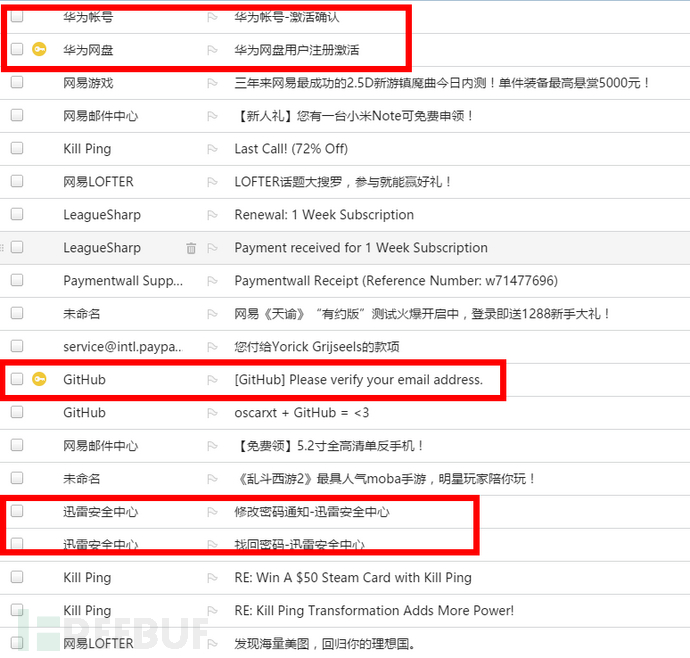The width and height of the screenshot is (690, 658).
Task: Open email 华为网盘用户注册激活
Action: (297, 50)
